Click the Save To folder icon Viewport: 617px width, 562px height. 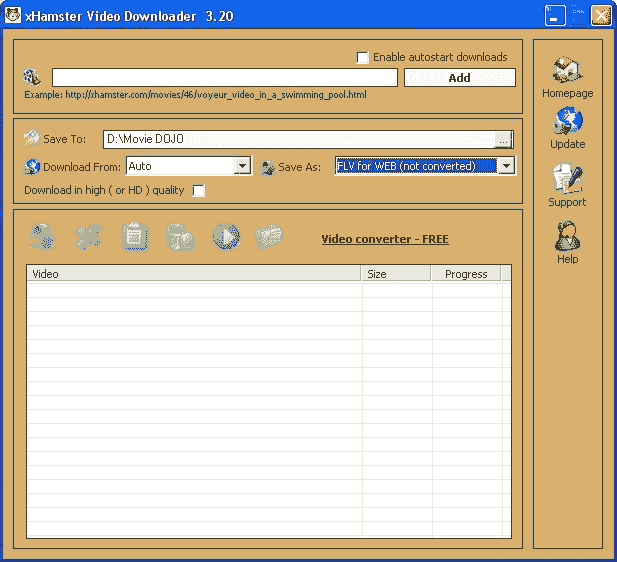pyautogui.click(x=31, y=138)
